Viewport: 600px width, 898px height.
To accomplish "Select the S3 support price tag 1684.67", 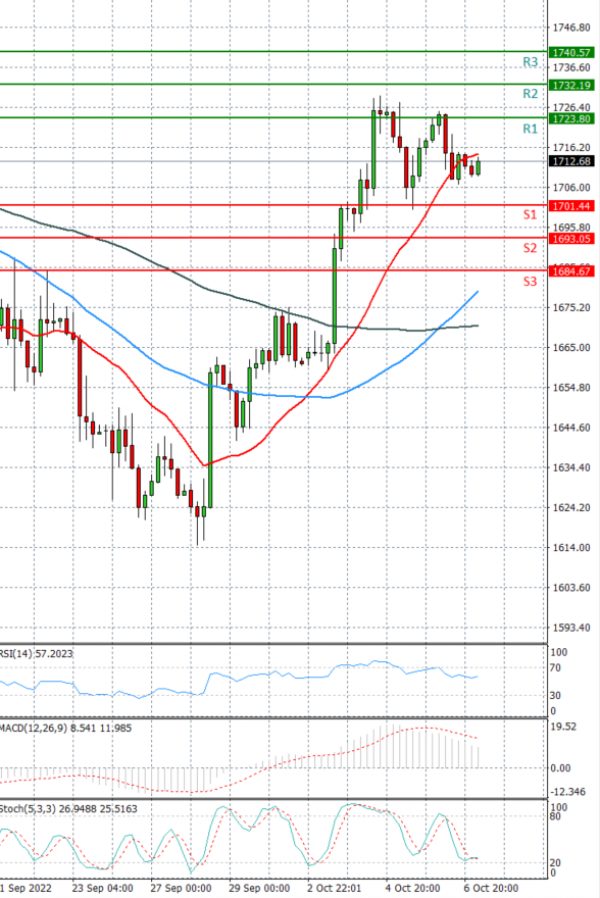I will (x=571, y=271).
